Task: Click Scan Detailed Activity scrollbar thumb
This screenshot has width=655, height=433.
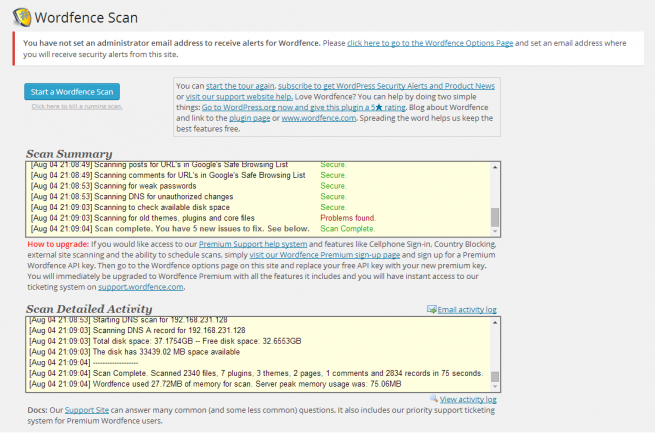Action: coord(495,377)
